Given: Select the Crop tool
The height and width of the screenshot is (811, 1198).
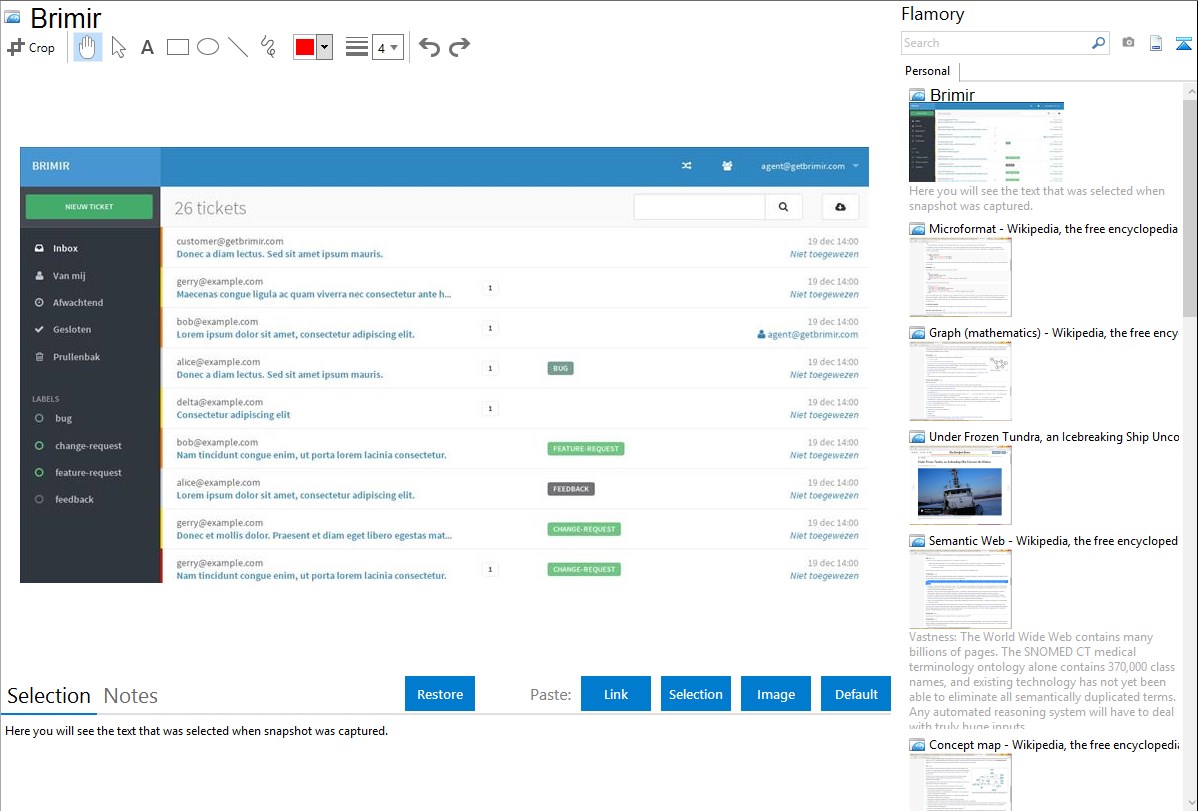Looking at the screenshot, I should click(x=31, y=47).
